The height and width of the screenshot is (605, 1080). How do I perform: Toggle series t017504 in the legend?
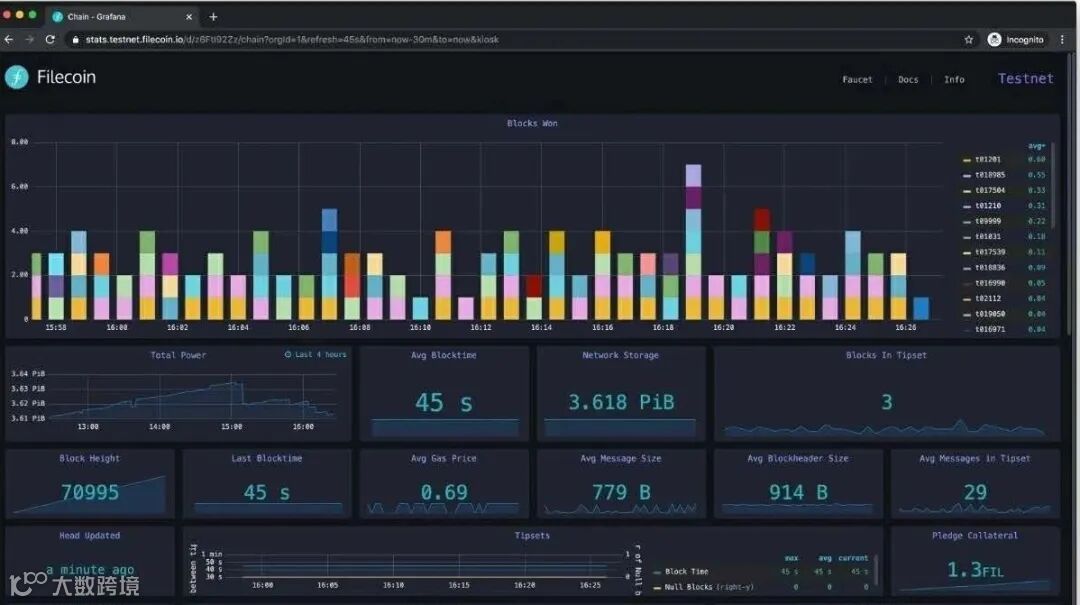click(x=990, y=190)
